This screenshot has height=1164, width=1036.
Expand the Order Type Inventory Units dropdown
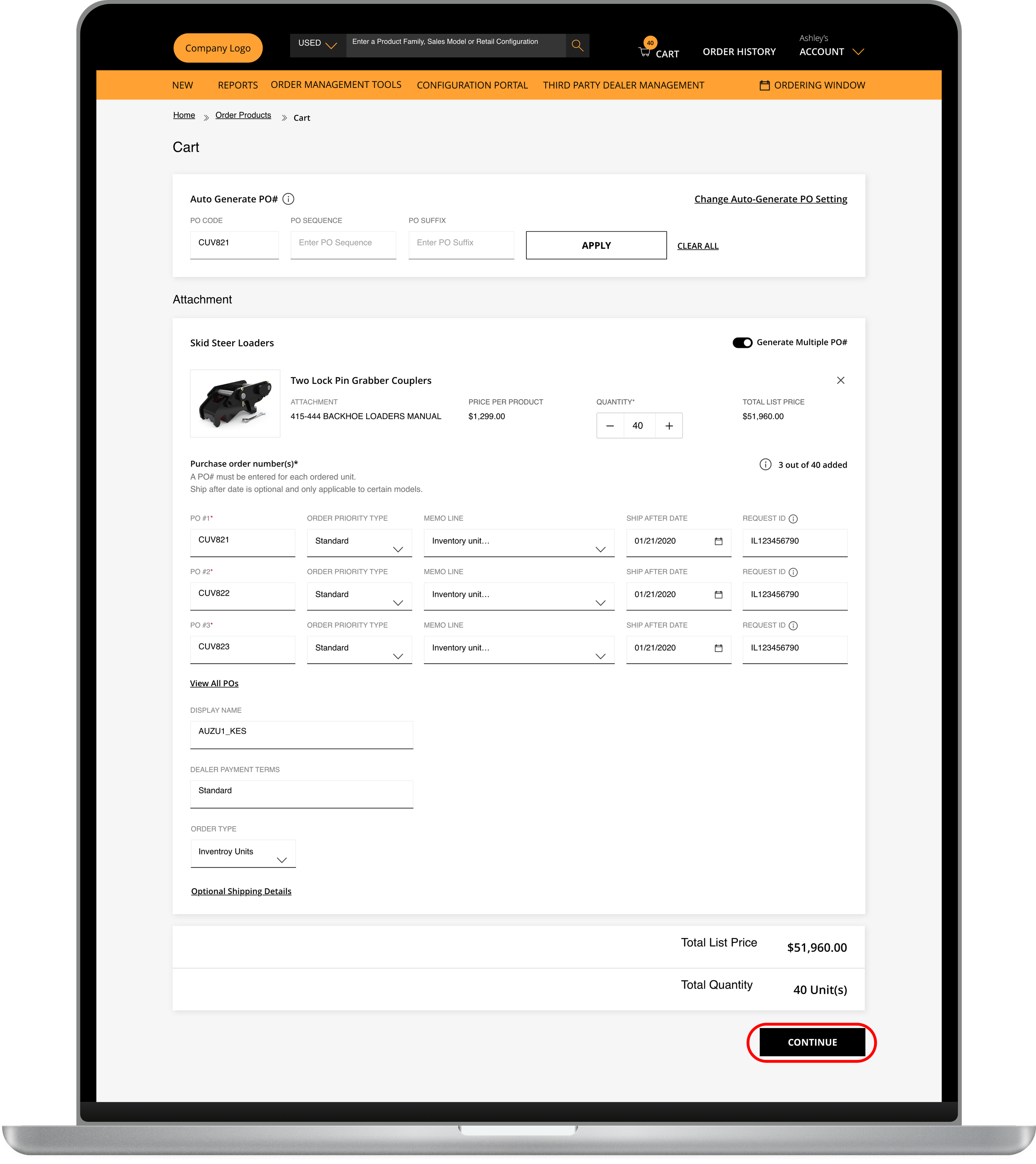tap(243, 854)
